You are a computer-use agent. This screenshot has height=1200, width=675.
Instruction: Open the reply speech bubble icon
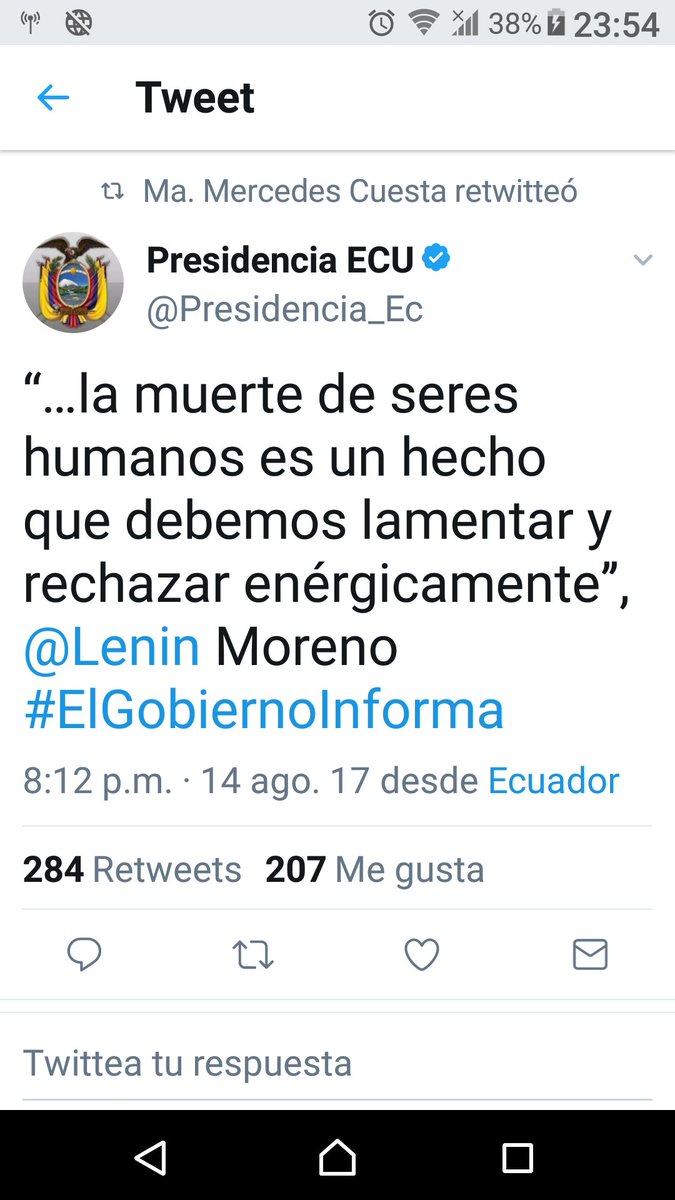(x=84, y=956)
